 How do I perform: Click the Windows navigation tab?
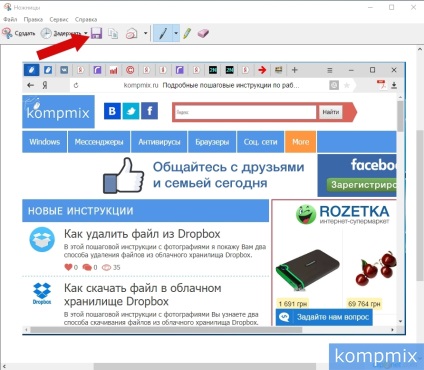pyautogui.click(x=44, y=142)
